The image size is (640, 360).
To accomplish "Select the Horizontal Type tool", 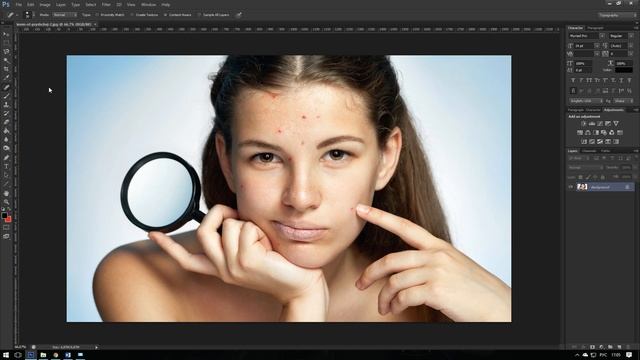I will tap(6, 166).
